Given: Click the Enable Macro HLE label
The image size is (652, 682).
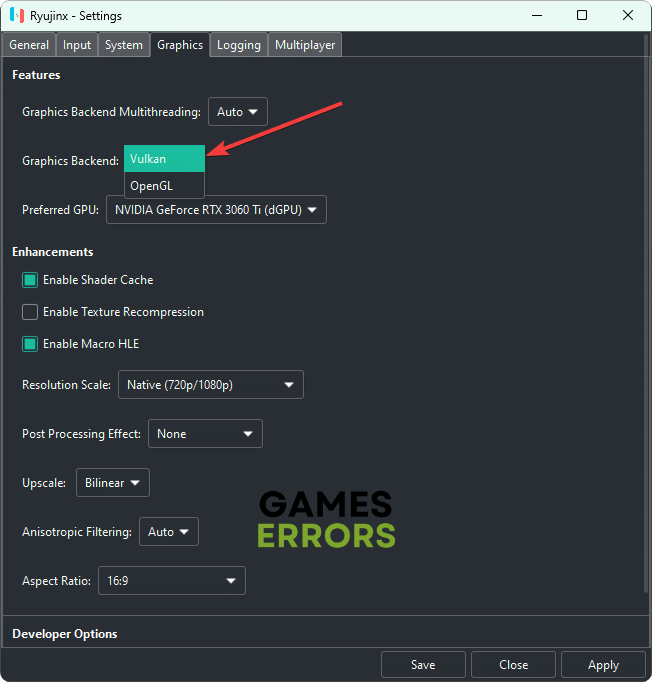Looking at the screenshot, I should coord(91,344).
